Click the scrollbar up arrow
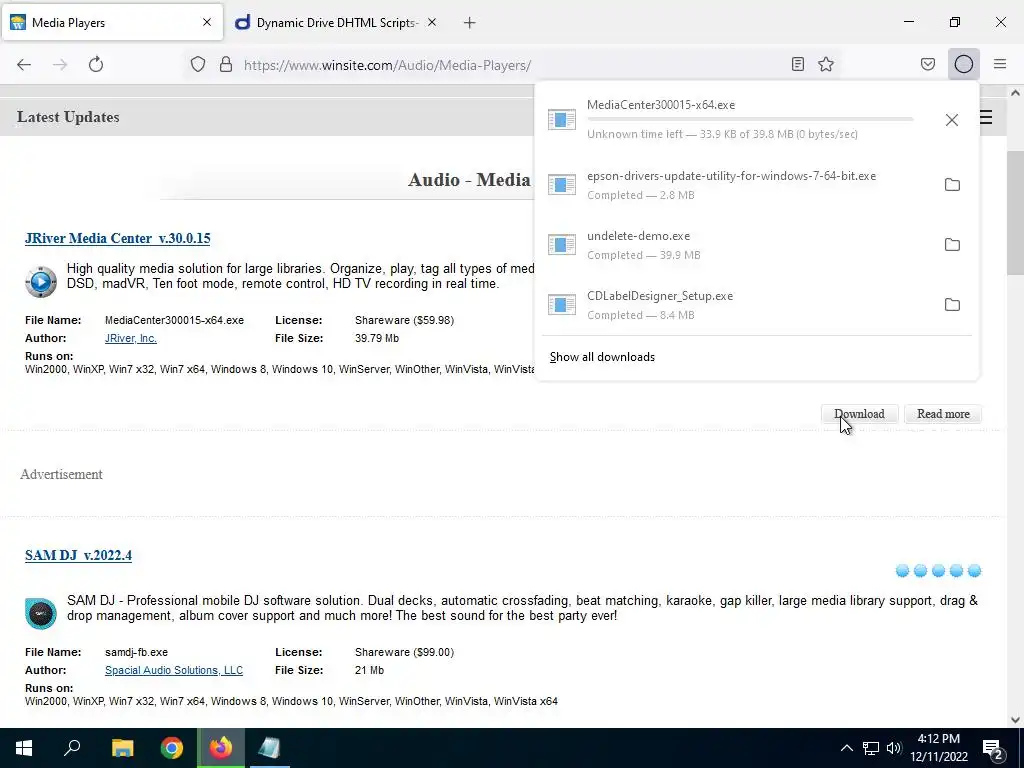Image resolution: width=1024 pixels, height=768 pixels. coord(1015,93)
